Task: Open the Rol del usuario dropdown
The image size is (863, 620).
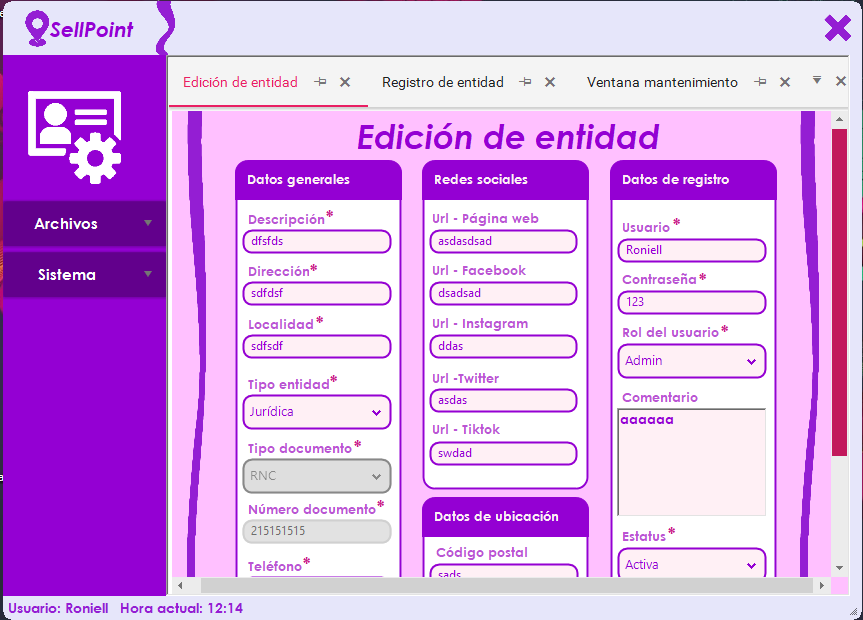Action: pos(692,361)
